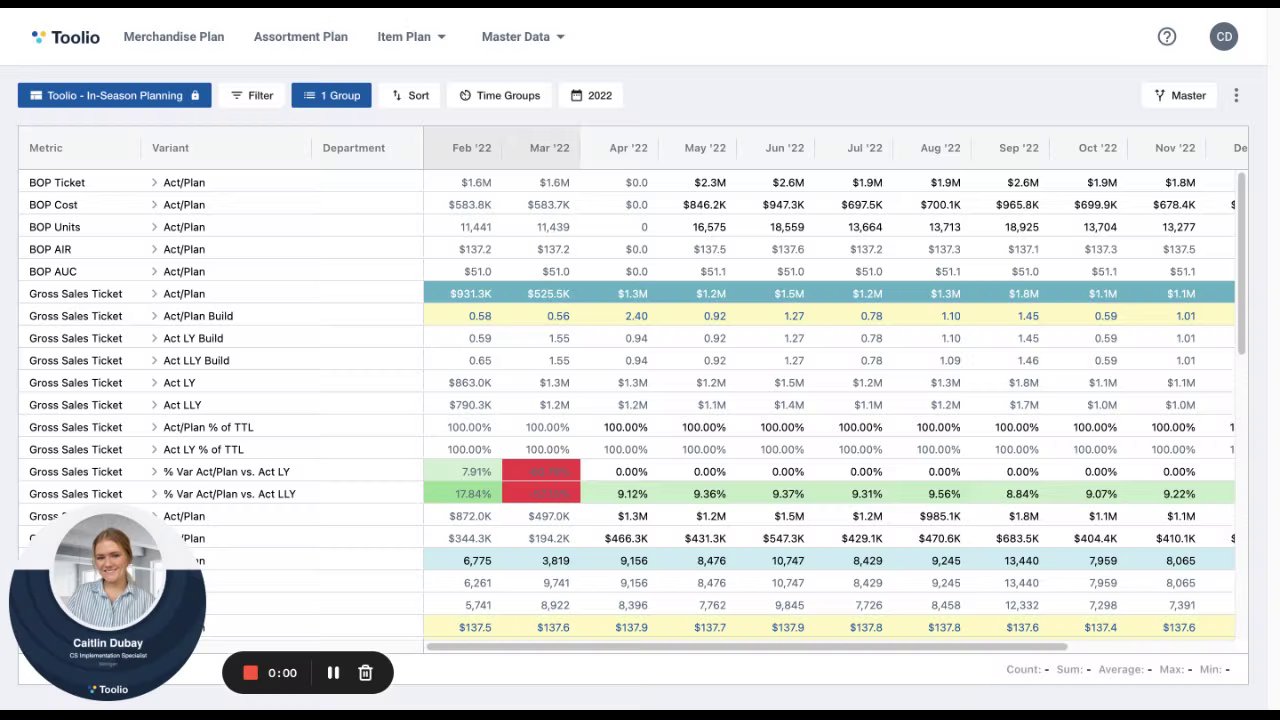
Task: Expand the Act/Plan % of TTL row
Action: click(155, 427)
